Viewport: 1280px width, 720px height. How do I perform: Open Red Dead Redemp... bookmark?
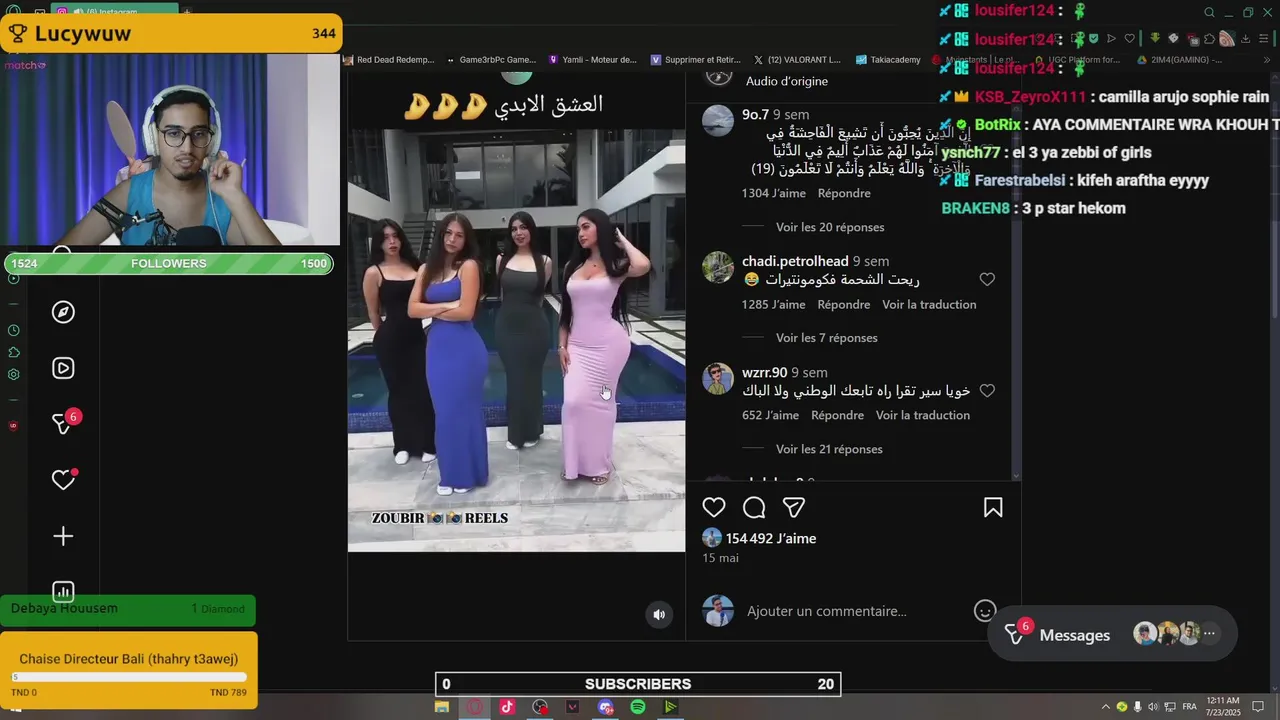tap(389, 60)
